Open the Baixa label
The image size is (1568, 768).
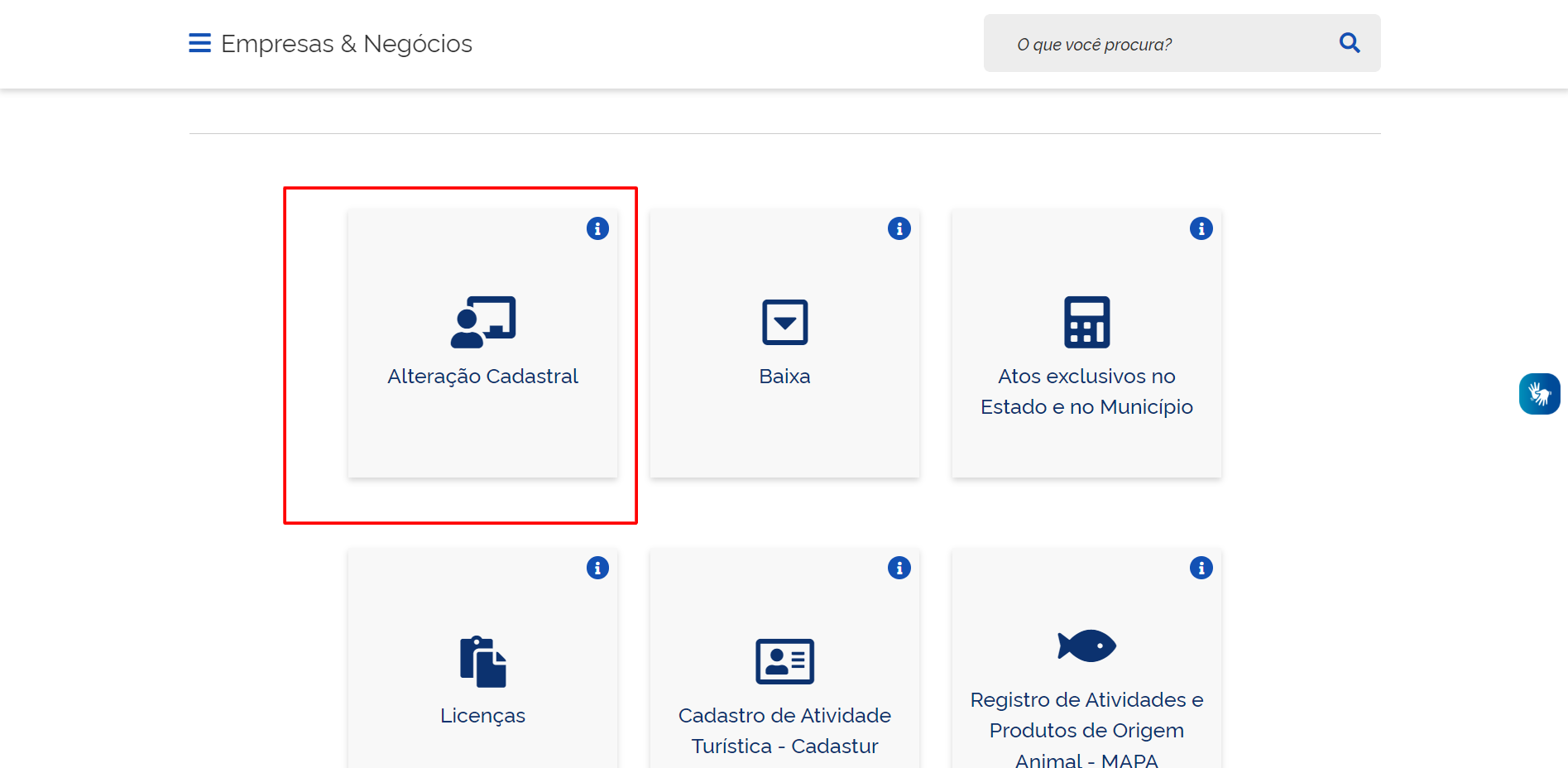tap(785, 376)
